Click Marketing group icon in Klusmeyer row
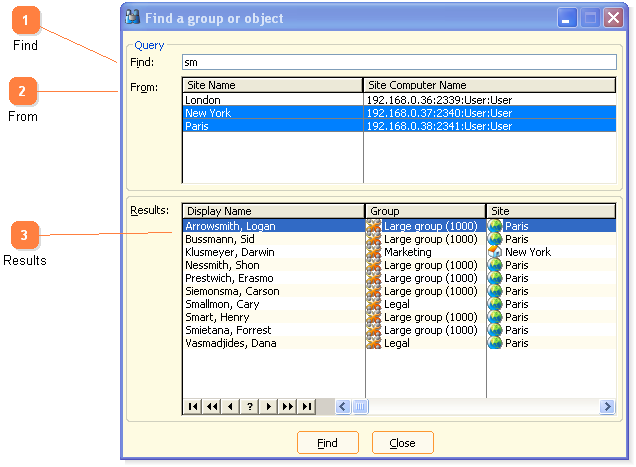The image size is (636, 467). point(374,252)
